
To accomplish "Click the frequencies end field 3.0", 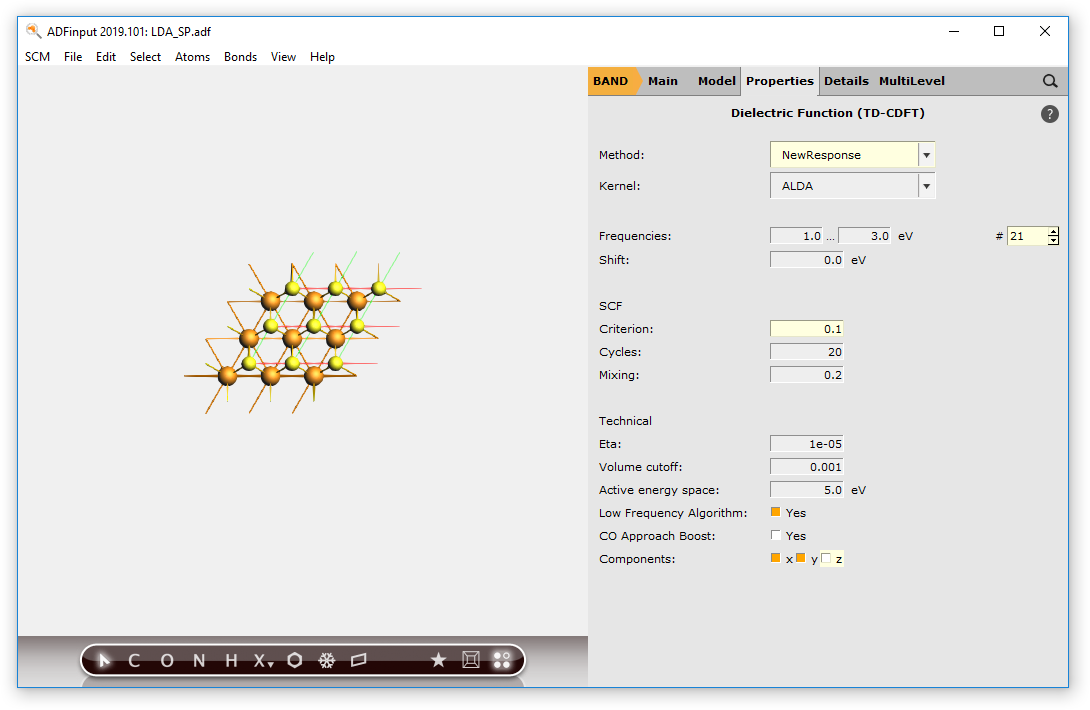I will click(865, 236).
